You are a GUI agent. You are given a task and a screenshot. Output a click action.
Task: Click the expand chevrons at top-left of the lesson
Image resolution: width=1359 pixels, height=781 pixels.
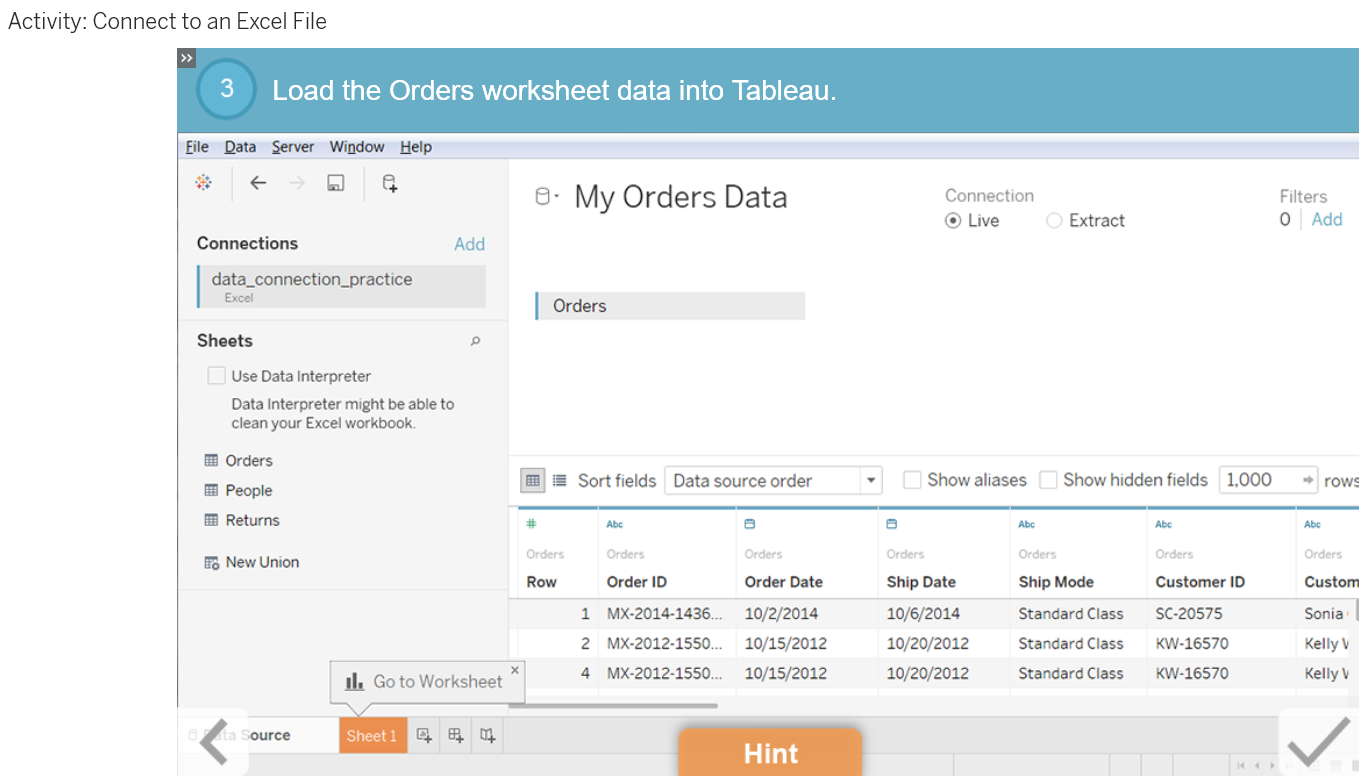click(x=187, y=58)
